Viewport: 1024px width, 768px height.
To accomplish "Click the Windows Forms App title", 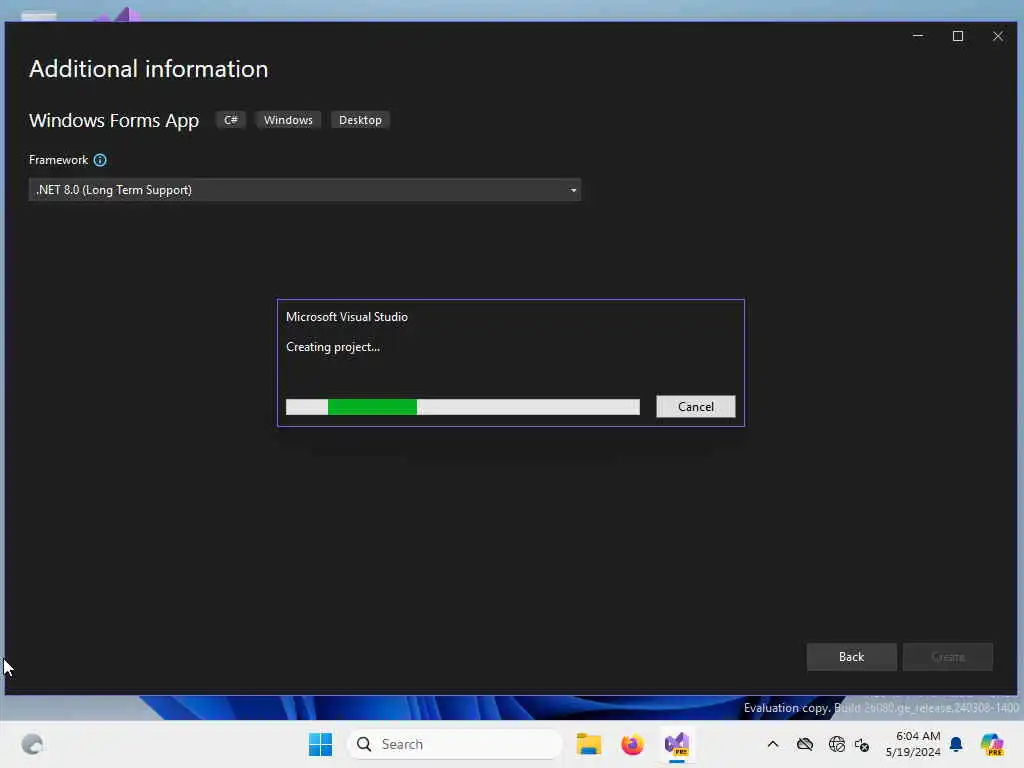I will (114, 121).
